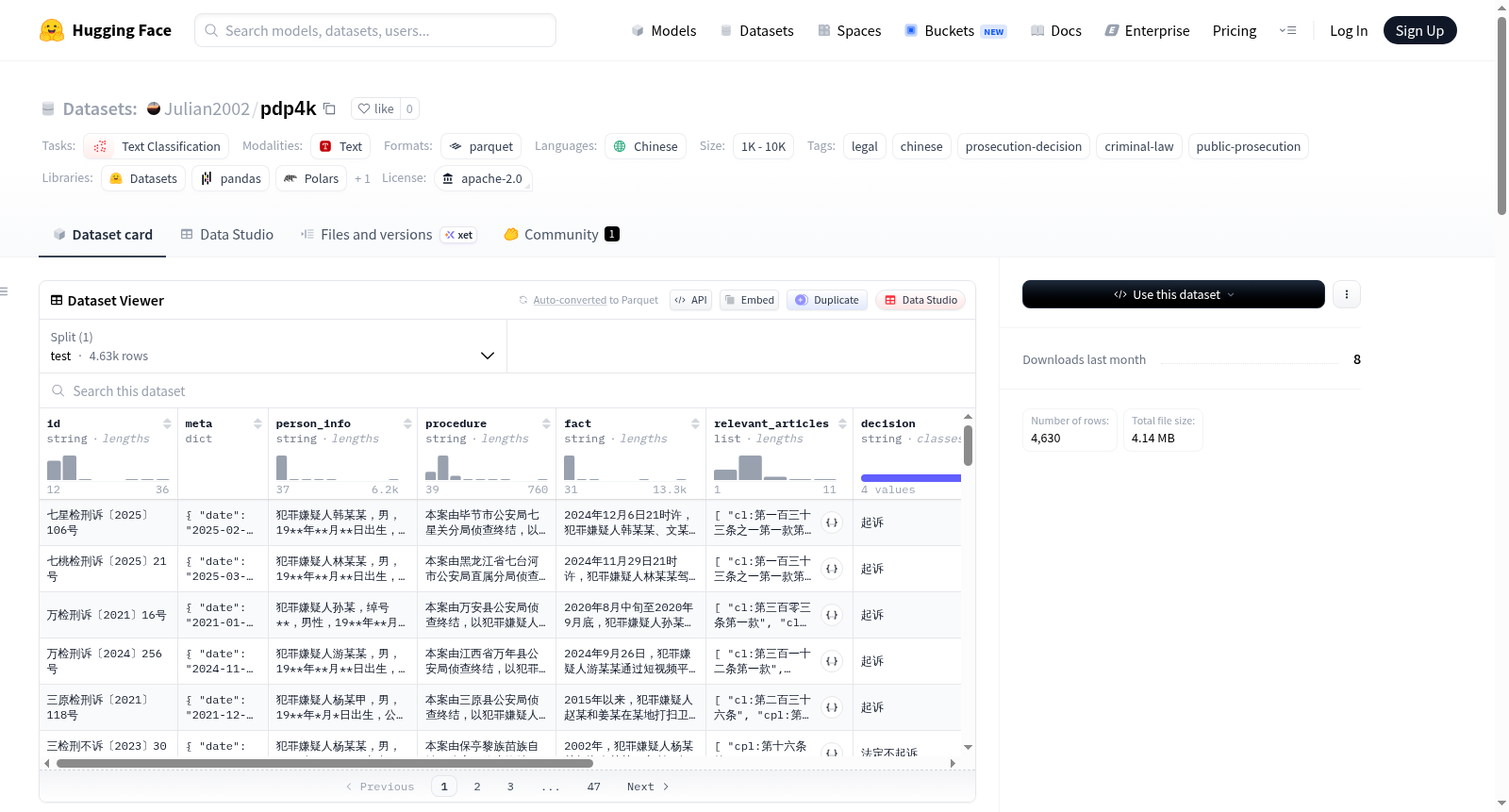
Task: Expand the braces icon in the 三原检刑诉 row
Action: (x=832, y=707)
